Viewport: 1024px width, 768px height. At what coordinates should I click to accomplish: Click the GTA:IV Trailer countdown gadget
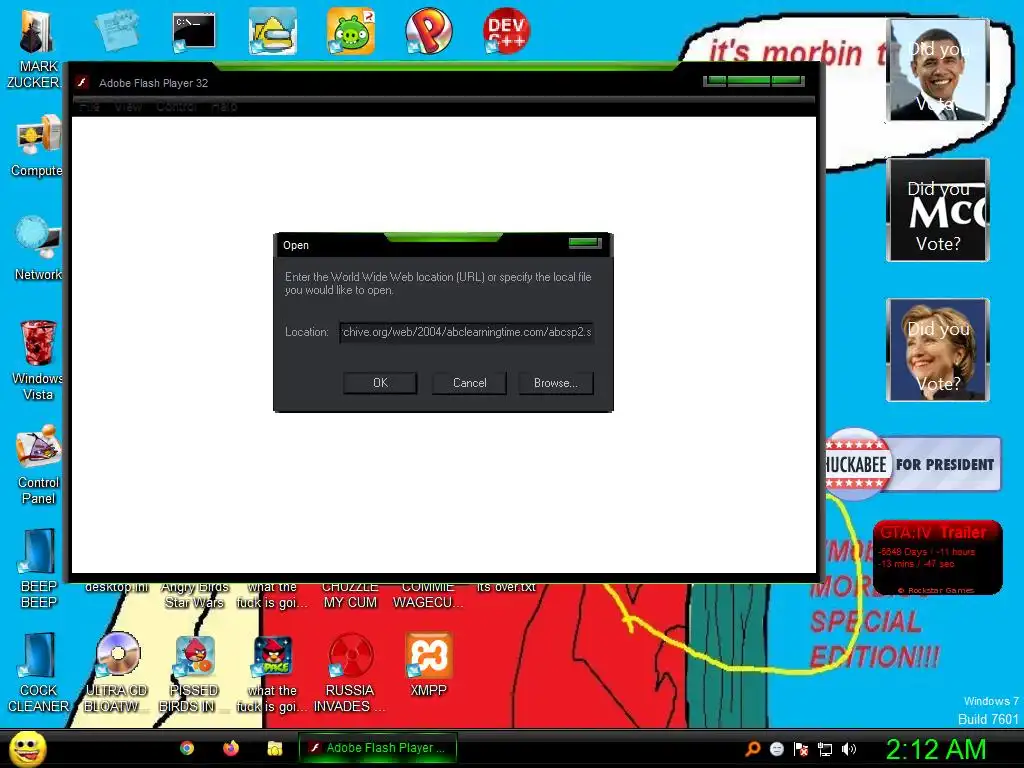point(937,557)
